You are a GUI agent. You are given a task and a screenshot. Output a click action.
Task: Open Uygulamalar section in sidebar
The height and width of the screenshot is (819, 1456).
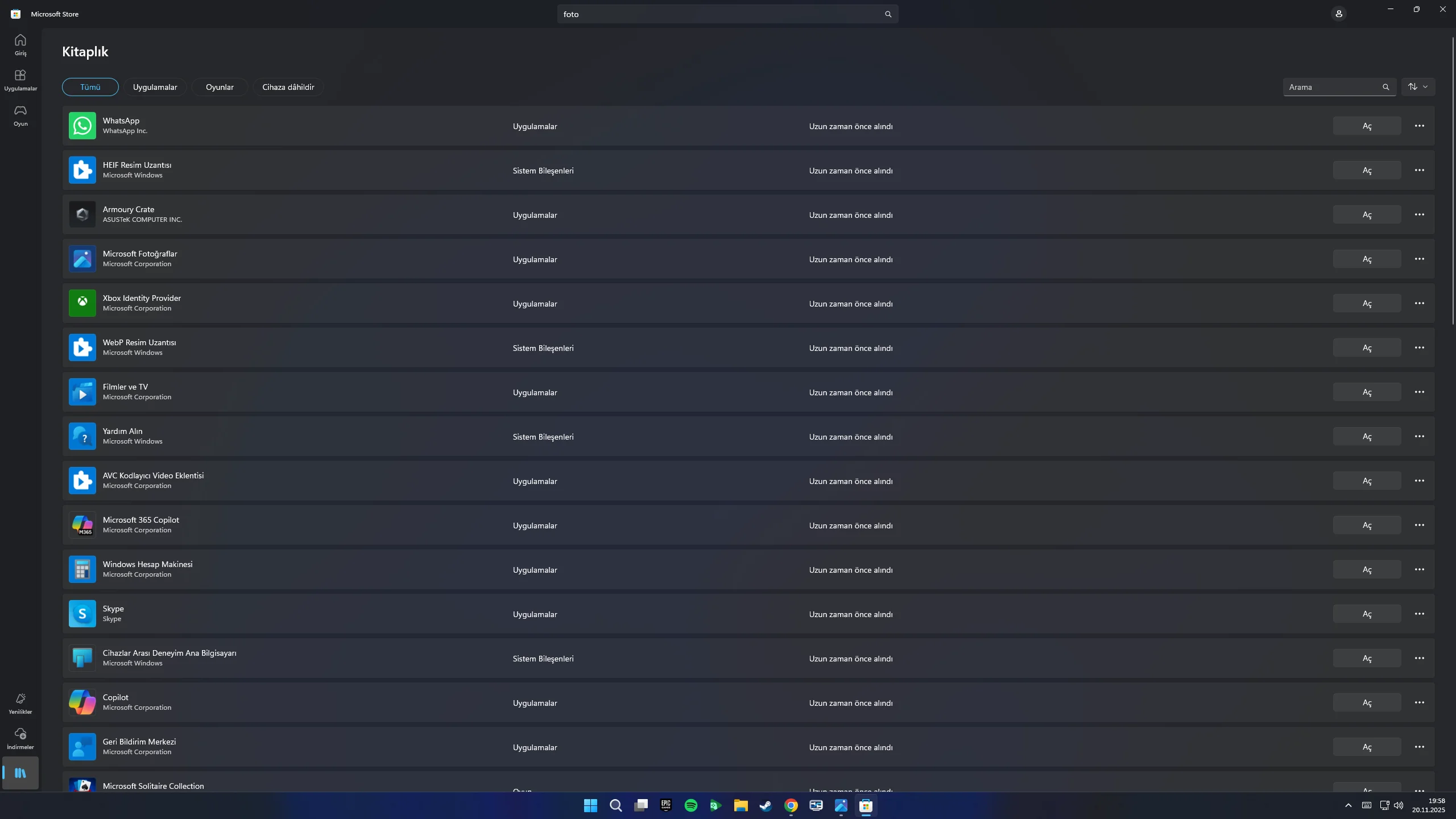pyautogui.click(x=20, y=80)
